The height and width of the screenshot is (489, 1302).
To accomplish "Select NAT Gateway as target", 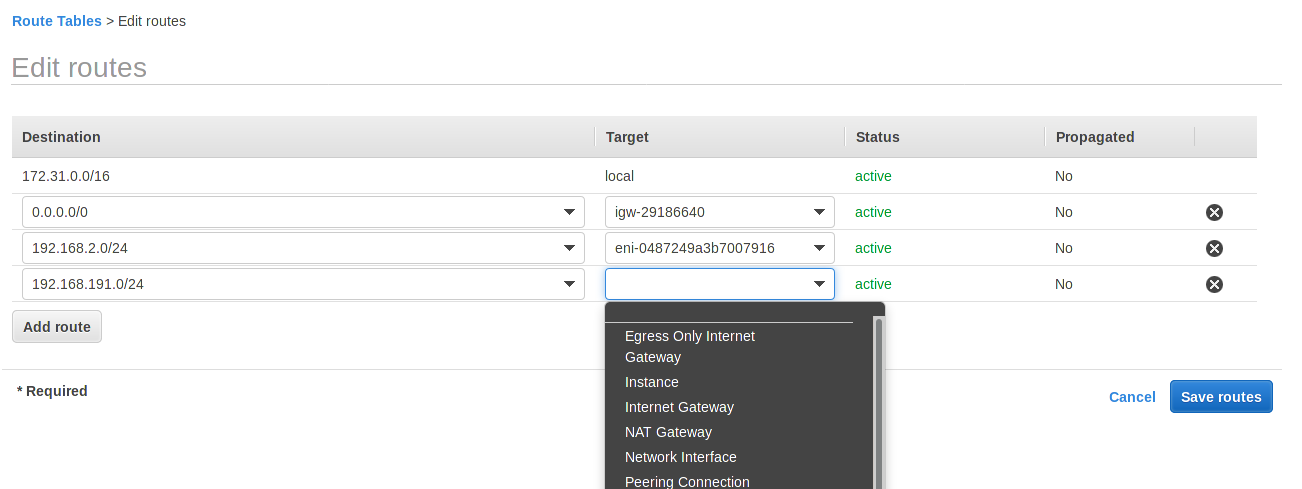I will point(668,432).
